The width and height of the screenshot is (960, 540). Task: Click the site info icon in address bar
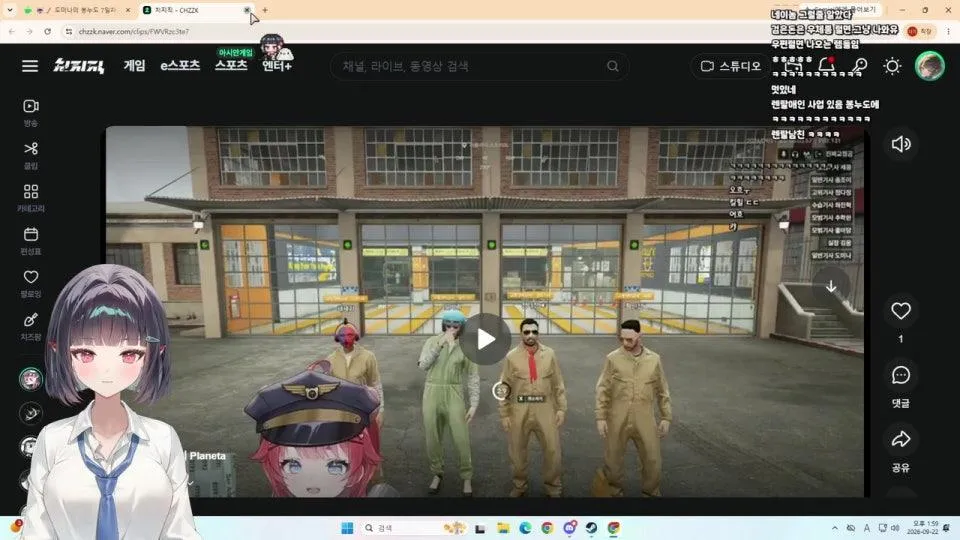click(69, 31)
